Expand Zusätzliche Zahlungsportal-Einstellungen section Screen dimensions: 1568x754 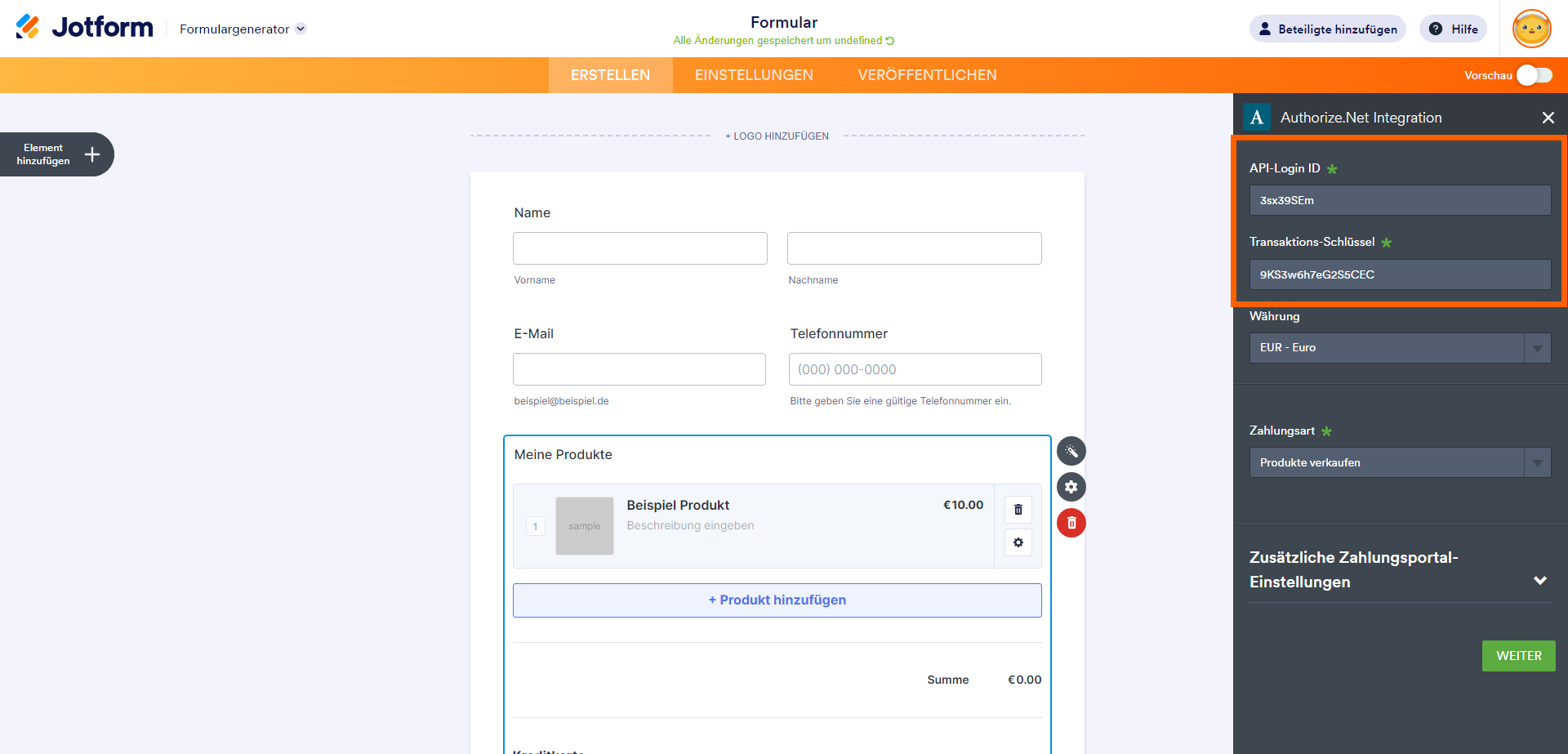(1539, 581)
